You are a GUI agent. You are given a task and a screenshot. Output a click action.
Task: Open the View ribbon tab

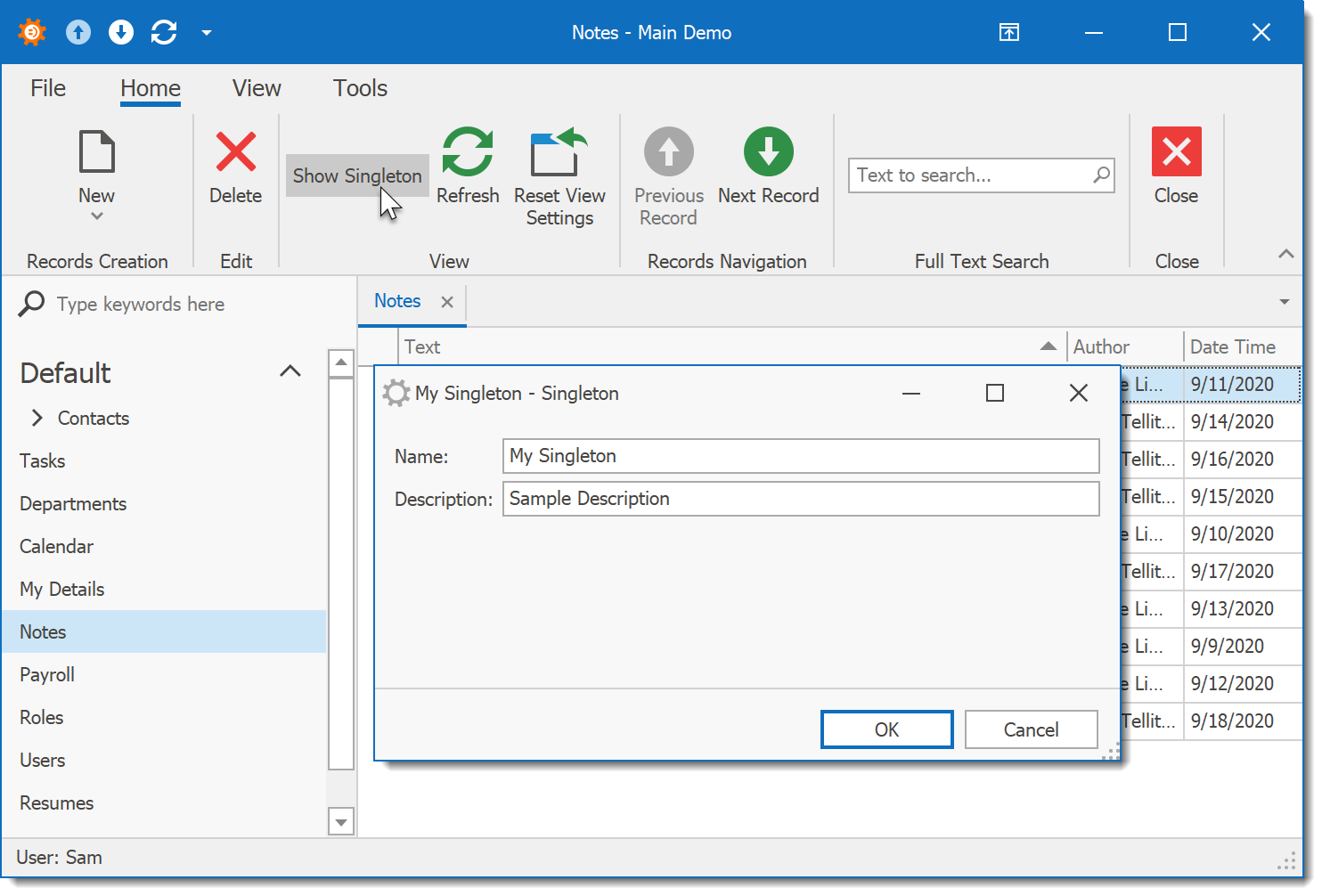257,88
